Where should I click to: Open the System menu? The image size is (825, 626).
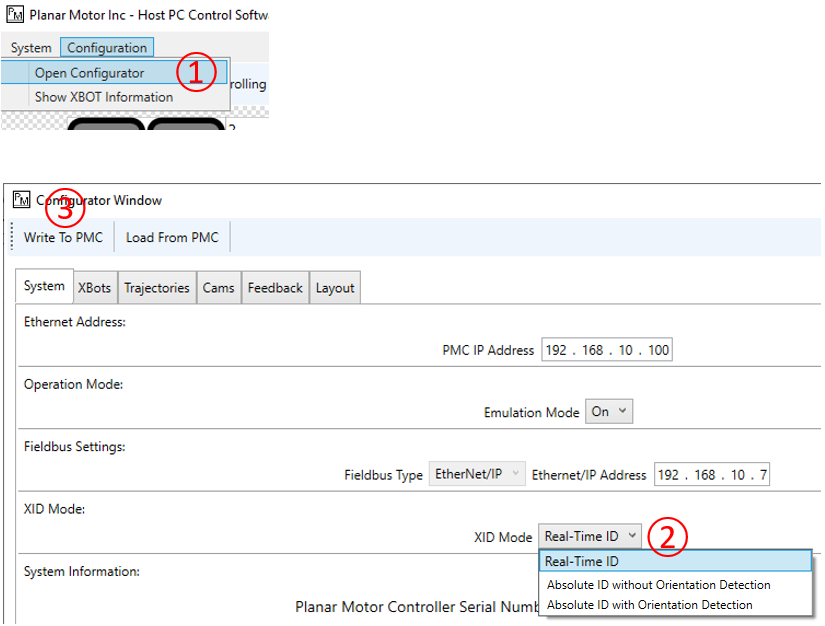(x=31, y=48)
